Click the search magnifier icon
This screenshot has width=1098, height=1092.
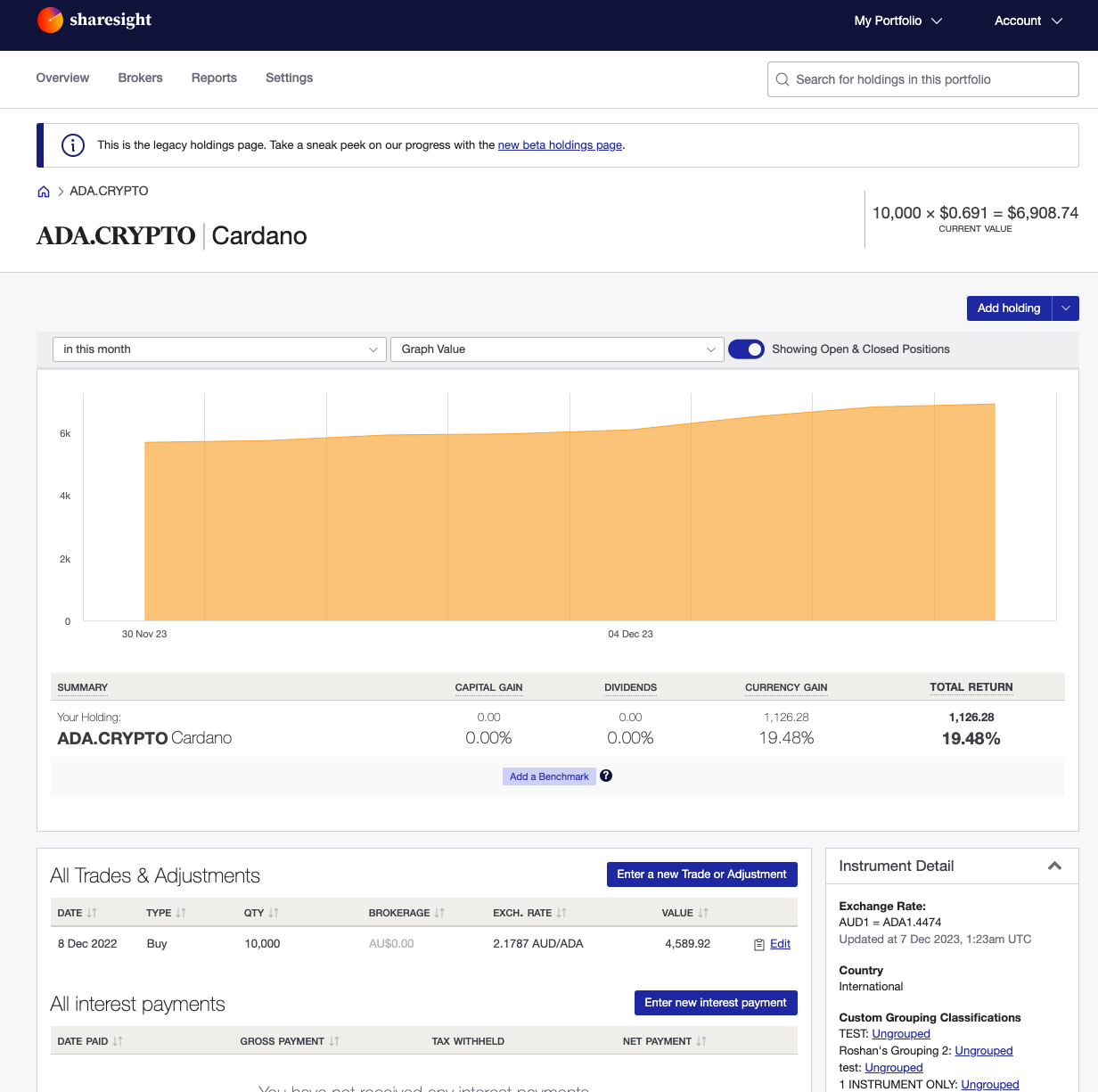[783, 79]
